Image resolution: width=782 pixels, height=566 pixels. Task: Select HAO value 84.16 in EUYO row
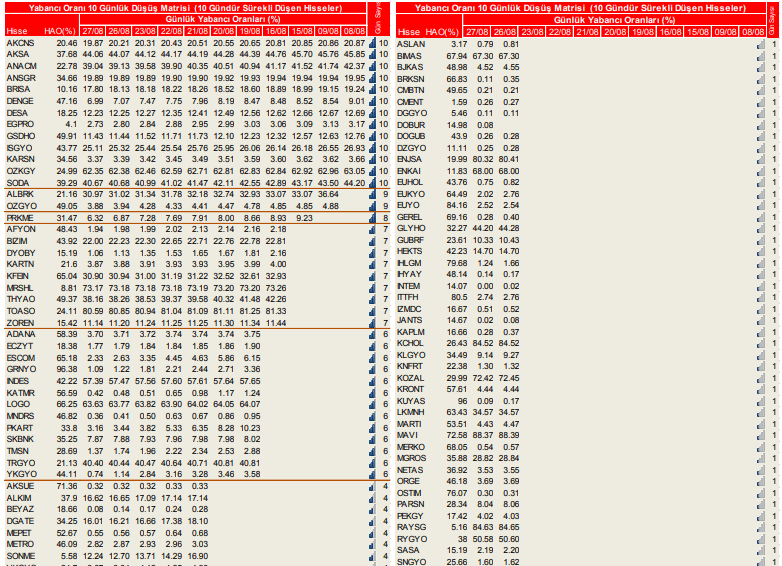click(x=457, y=205)
